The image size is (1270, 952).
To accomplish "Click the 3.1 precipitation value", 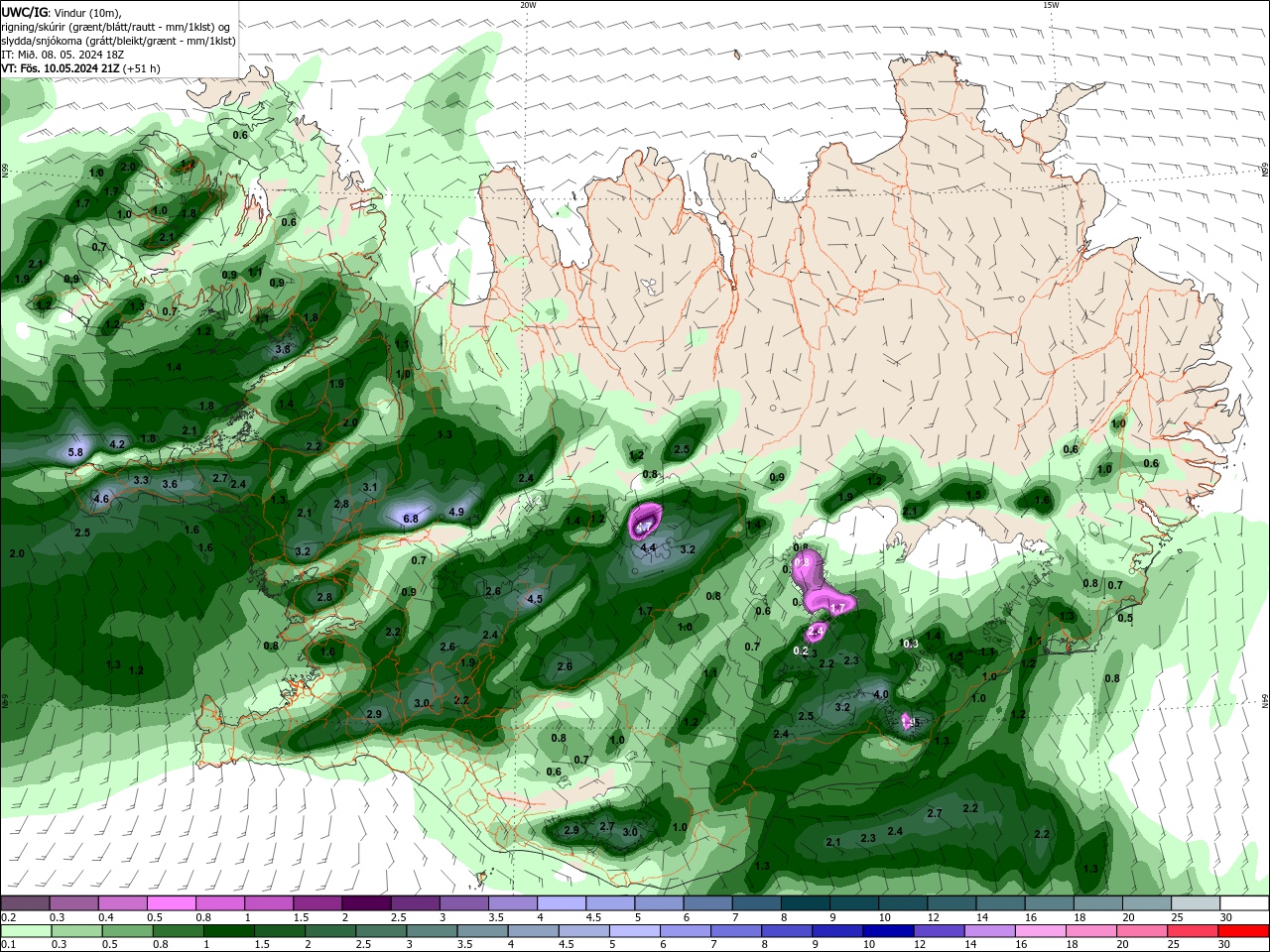I will click(370, 487).
